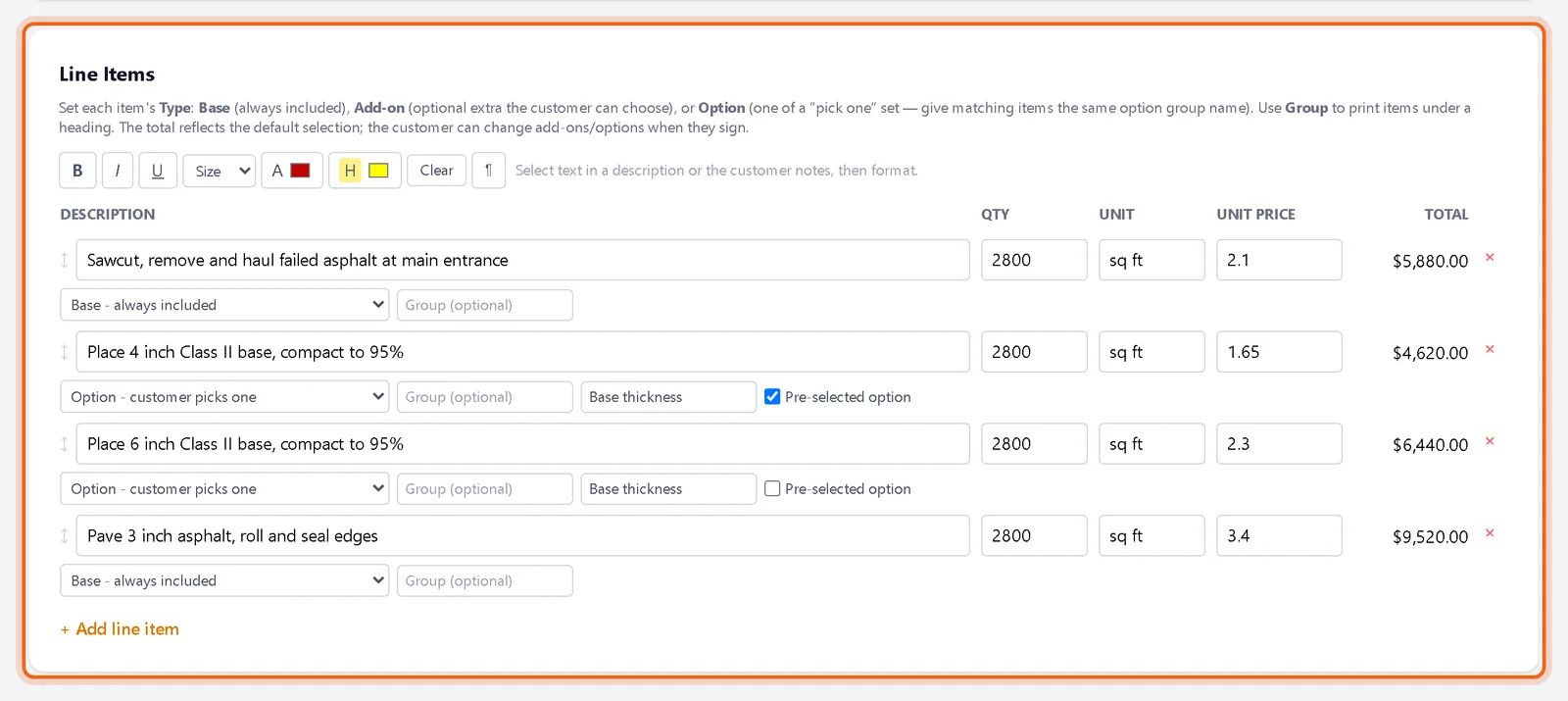
Task: Delete the 4 inch Class II base item
Action: (x=1490, y=350)
